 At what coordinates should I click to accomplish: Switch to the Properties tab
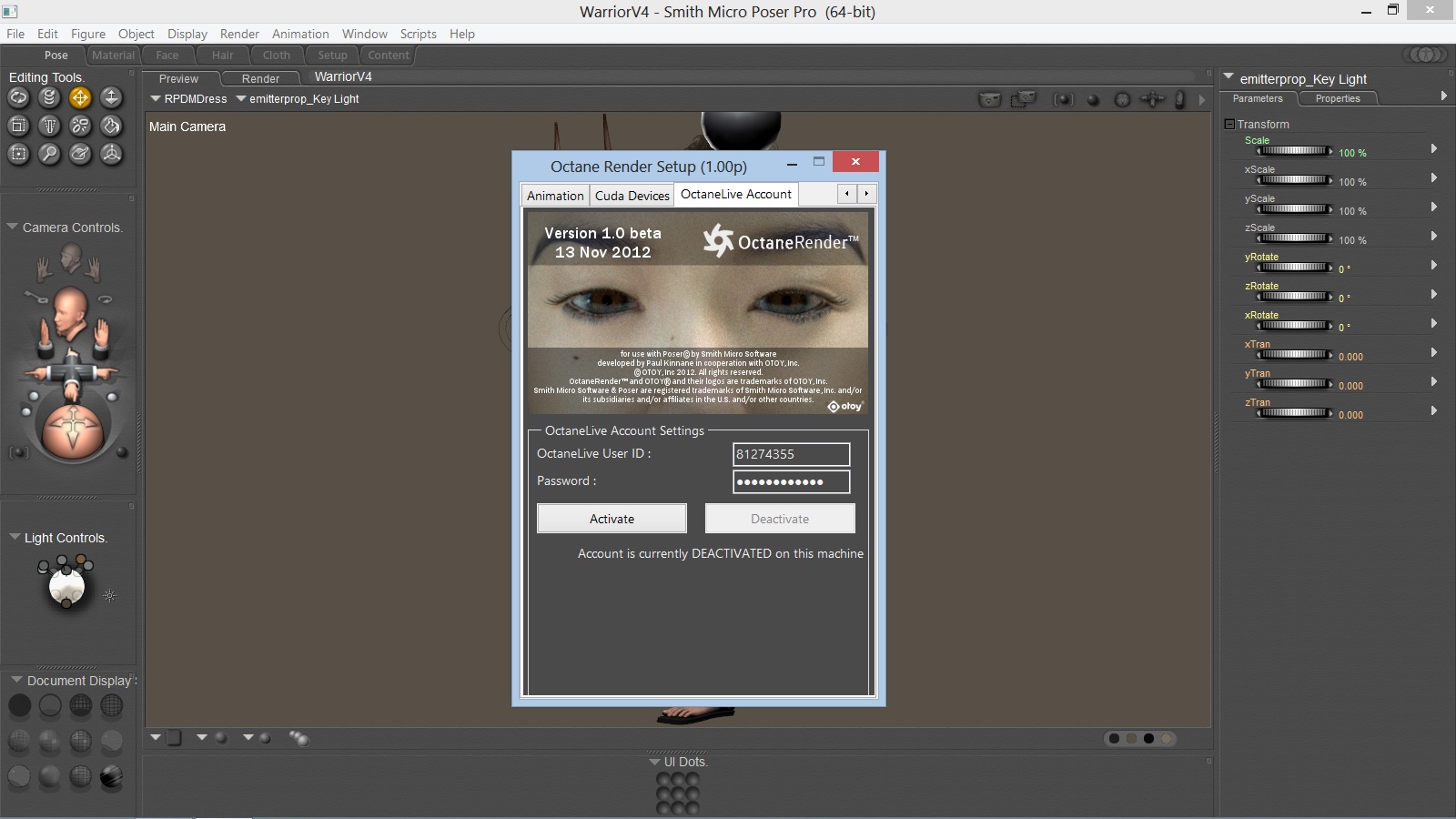[x=1338, y=98]
